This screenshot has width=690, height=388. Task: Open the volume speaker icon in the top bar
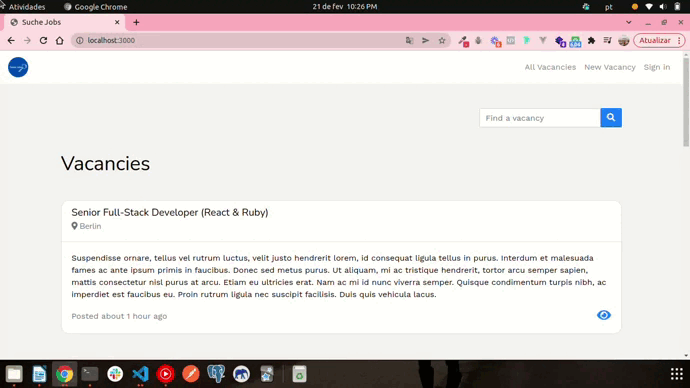click(x=663, y=7)
